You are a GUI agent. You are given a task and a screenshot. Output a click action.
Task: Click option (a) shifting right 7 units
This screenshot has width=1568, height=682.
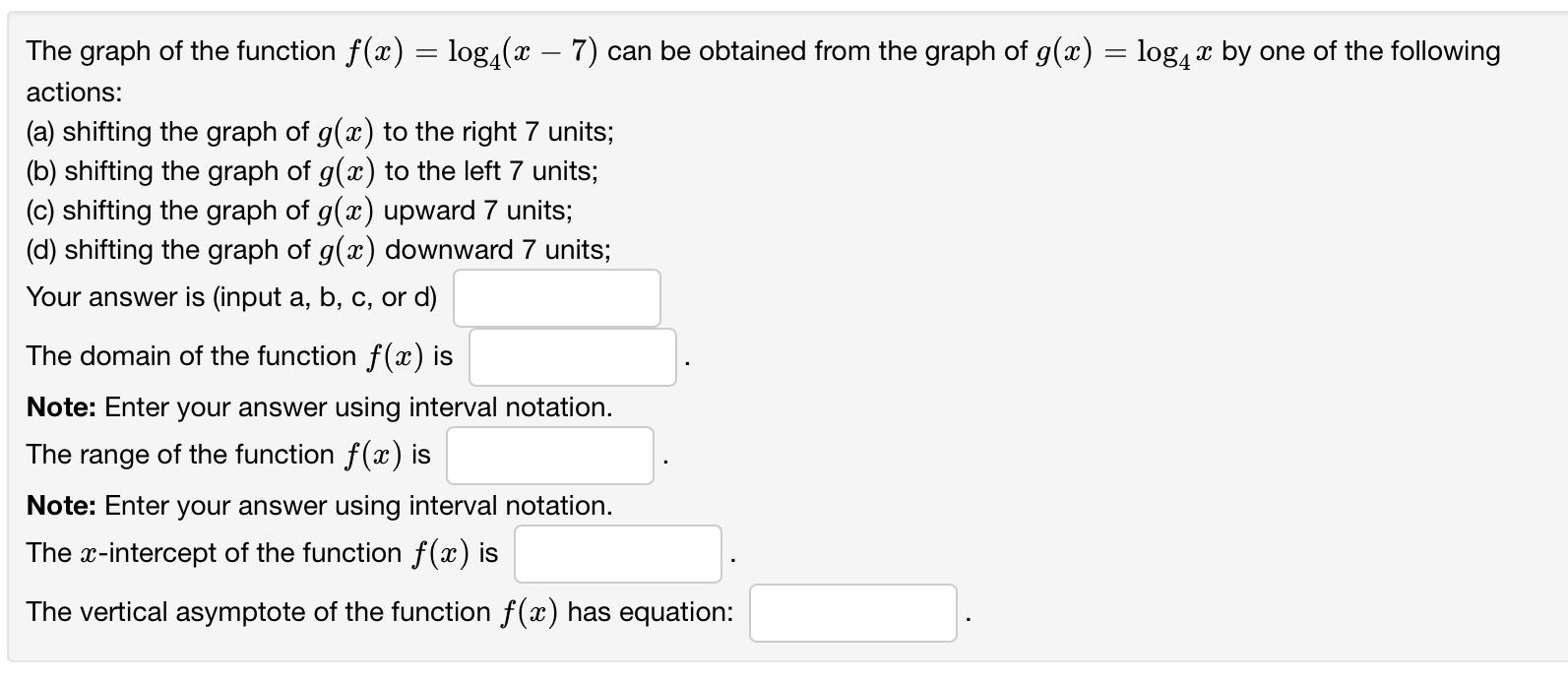pos(320,132)
